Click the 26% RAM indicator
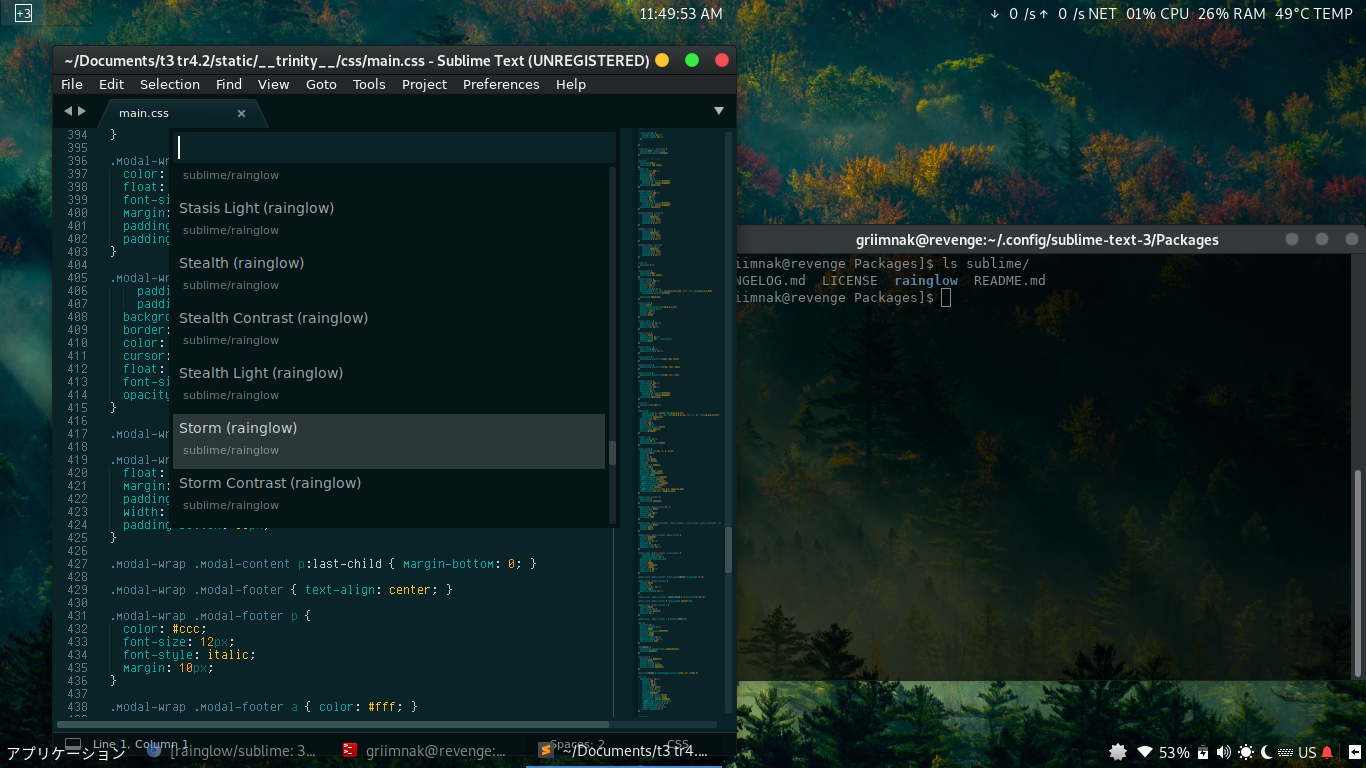Screen dimensions: 1366x768 1232,13
